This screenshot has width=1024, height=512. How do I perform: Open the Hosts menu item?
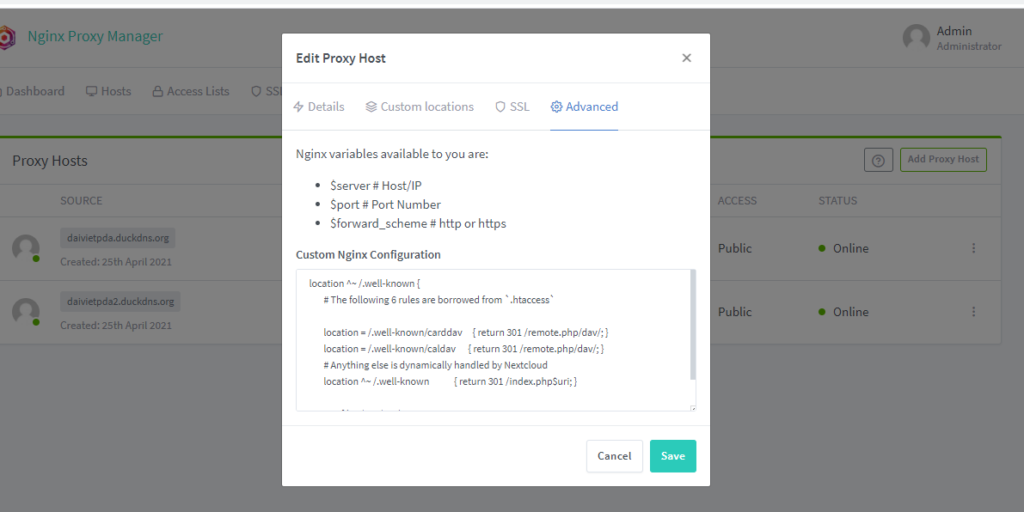[x=108, y=91]
